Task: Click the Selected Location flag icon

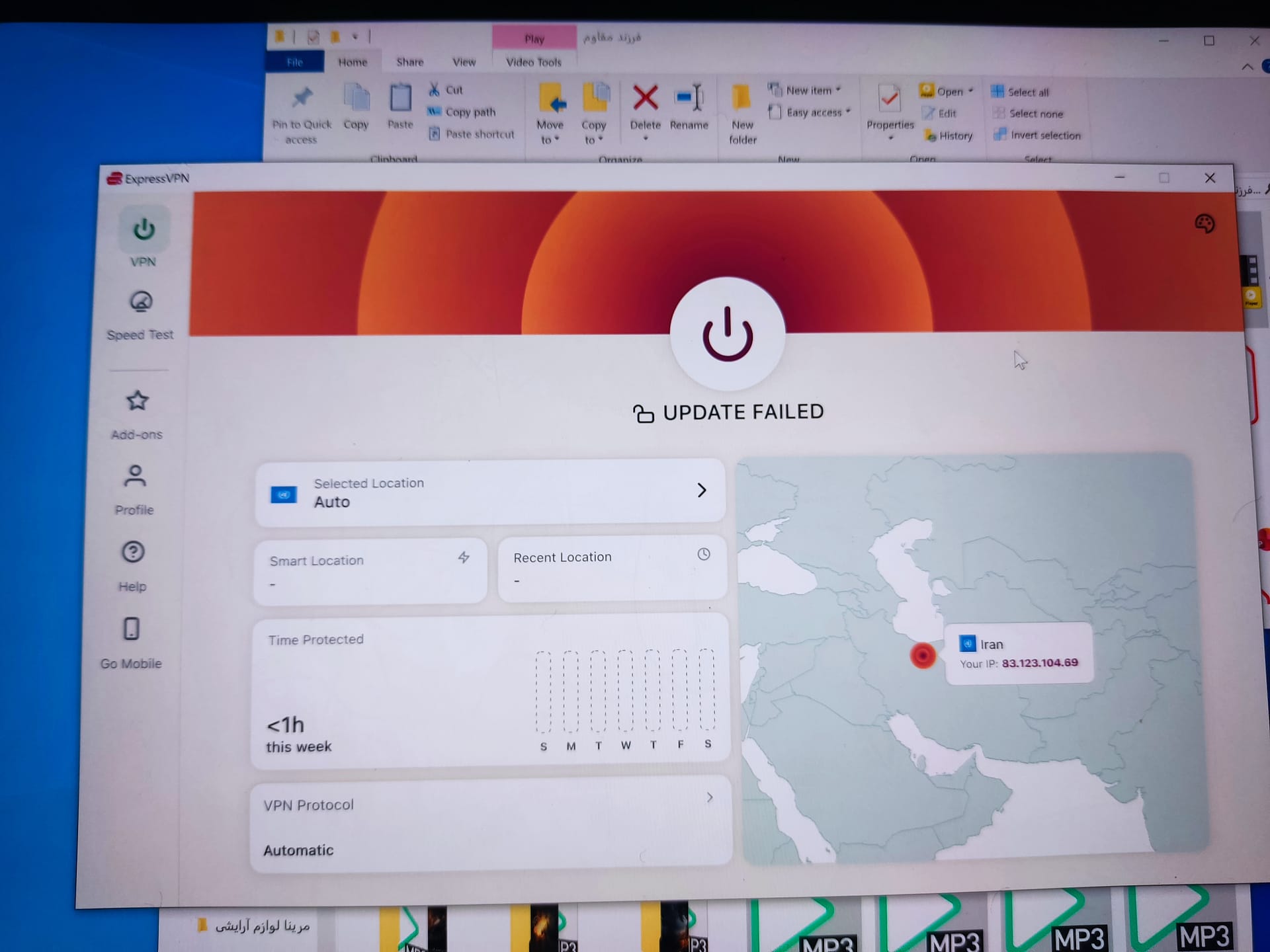Action: [x=284, y=495]
